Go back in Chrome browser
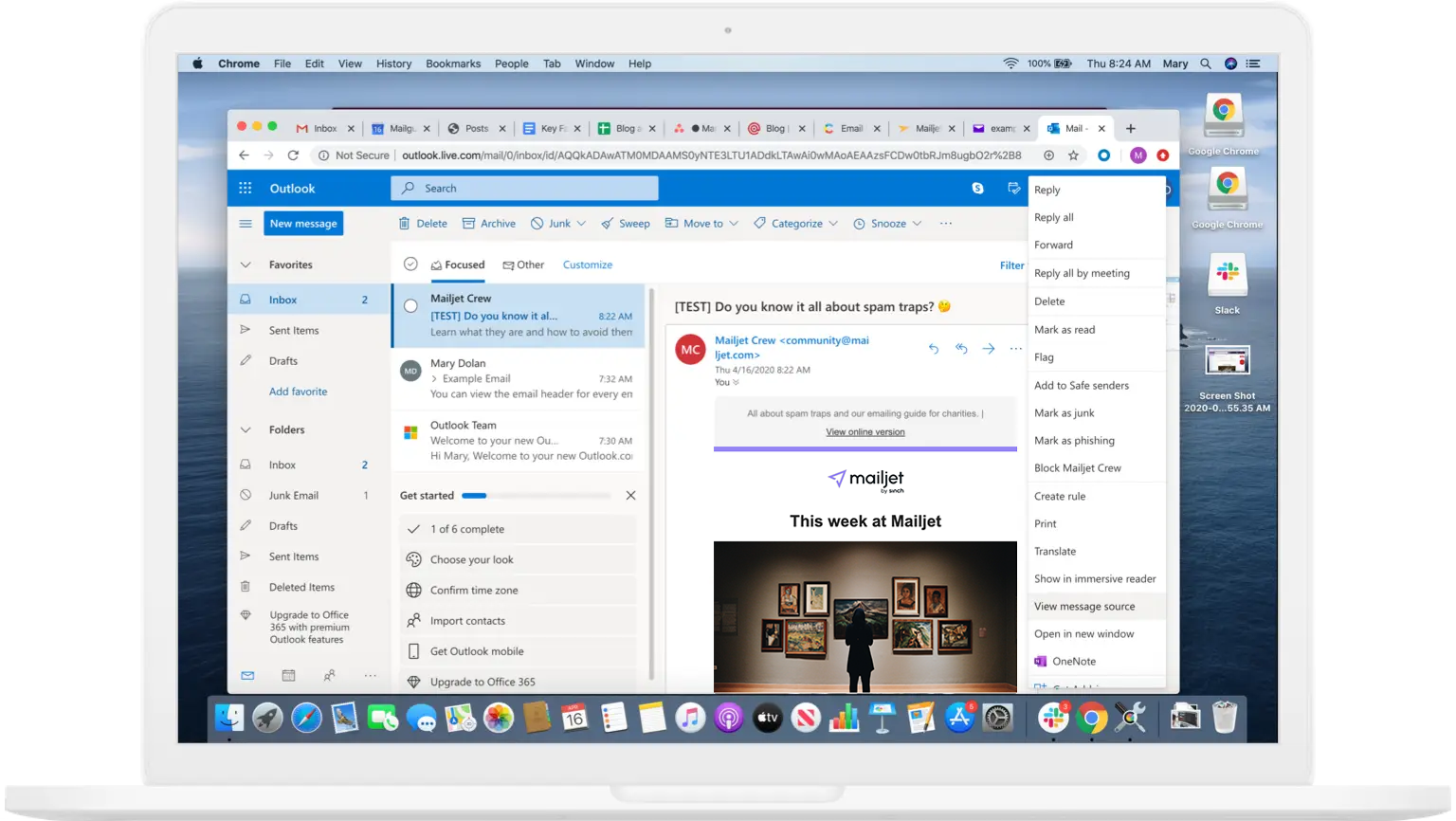The width and height of the screenshot is (1456, 821). pos(245,155)
